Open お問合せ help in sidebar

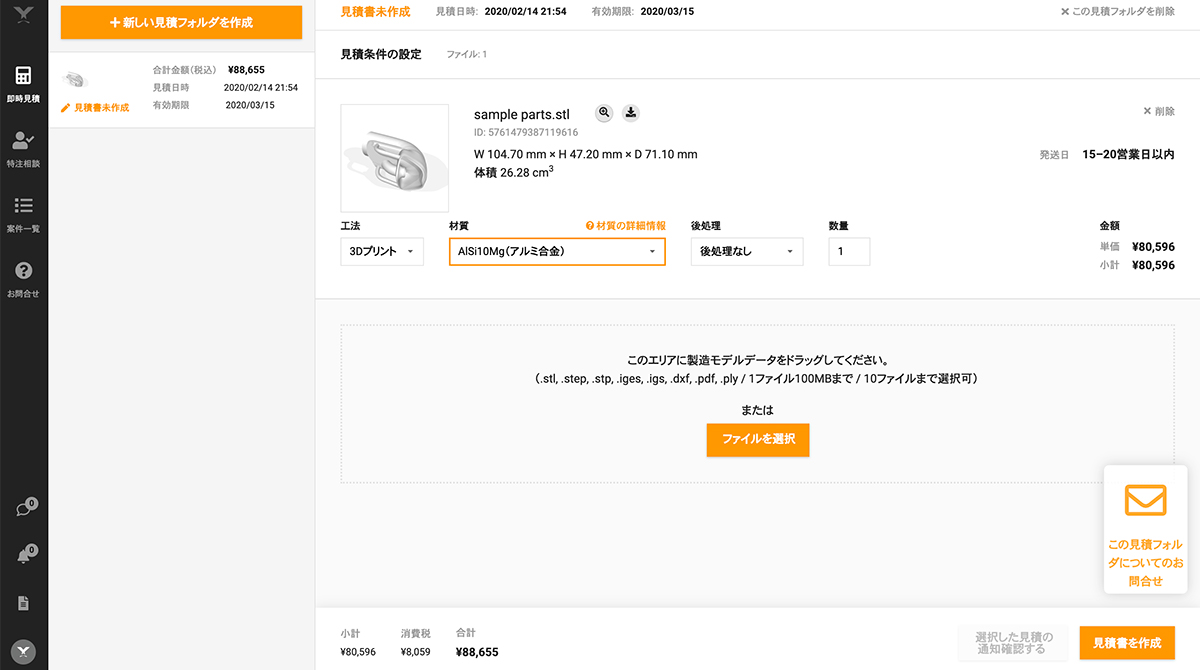point(24,279)
